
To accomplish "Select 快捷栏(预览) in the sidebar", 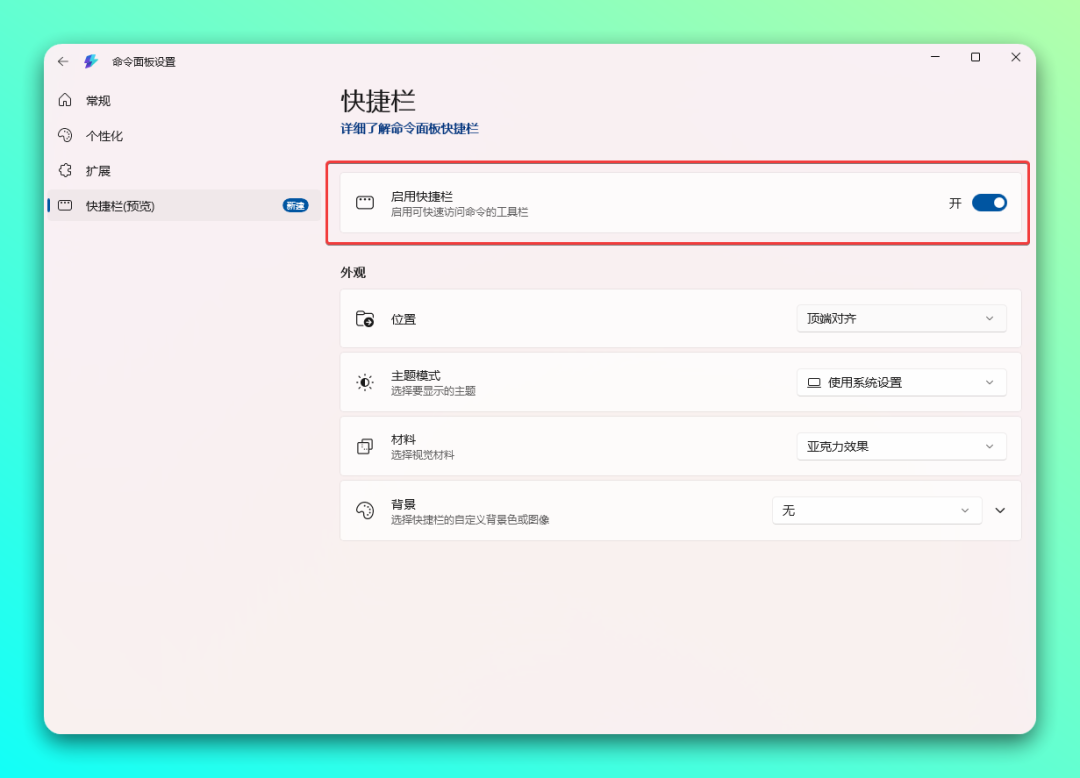I will (120, 206).
